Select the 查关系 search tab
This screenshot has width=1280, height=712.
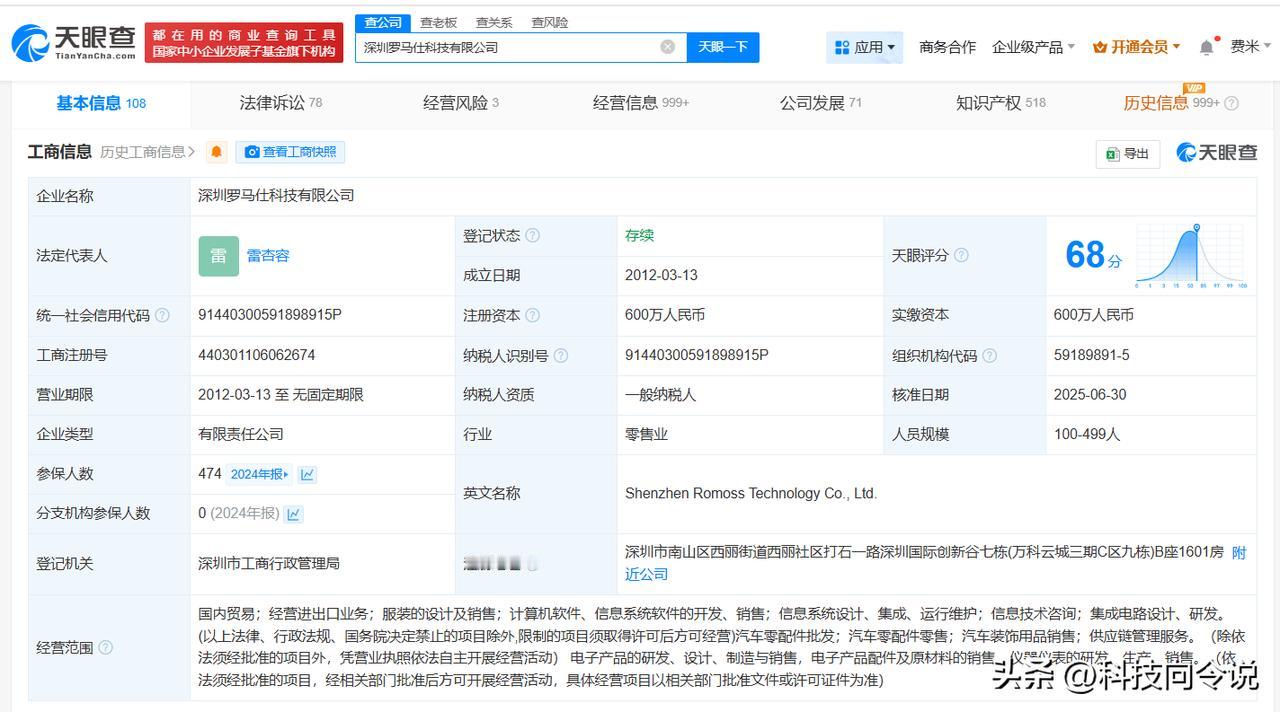pyautogui.click(x=494, y=22)
